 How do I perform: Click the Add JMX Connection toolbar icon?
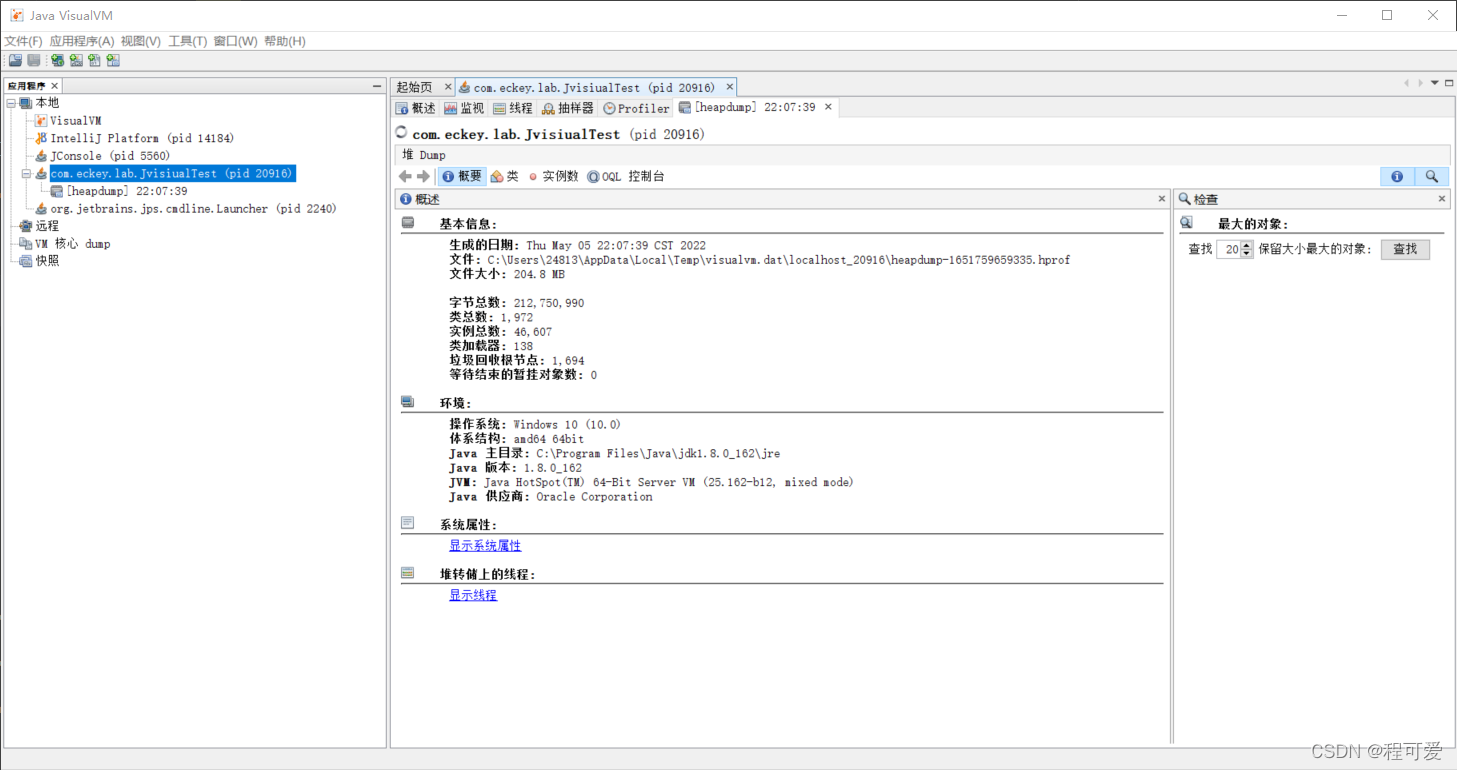point(57,61)
